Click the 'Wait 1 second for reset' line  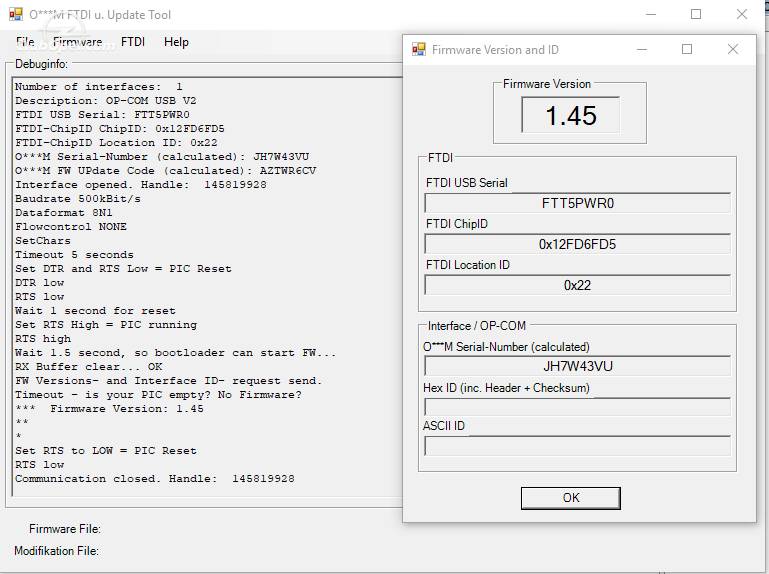(x=95, y=311)
